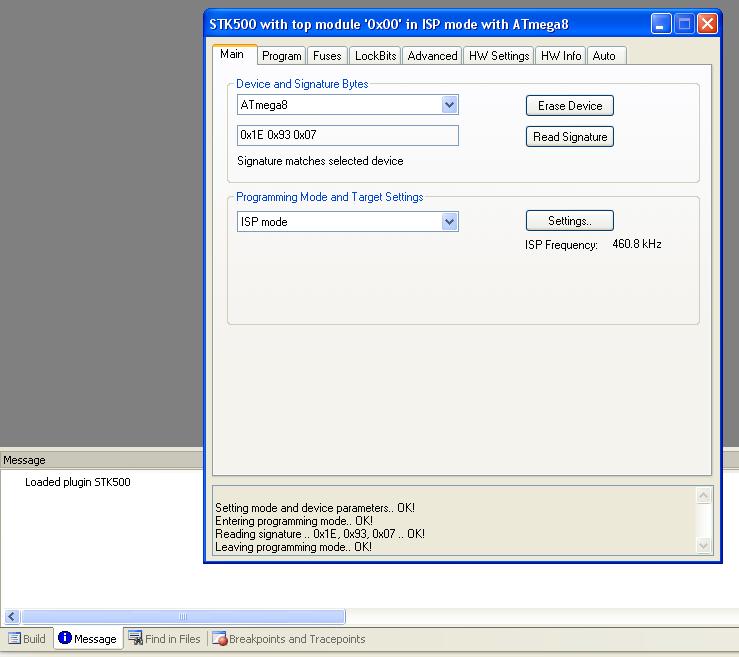The height and width of the screenshot is (657, 739).
Task: Click the Message panel header
Action: 101,460
